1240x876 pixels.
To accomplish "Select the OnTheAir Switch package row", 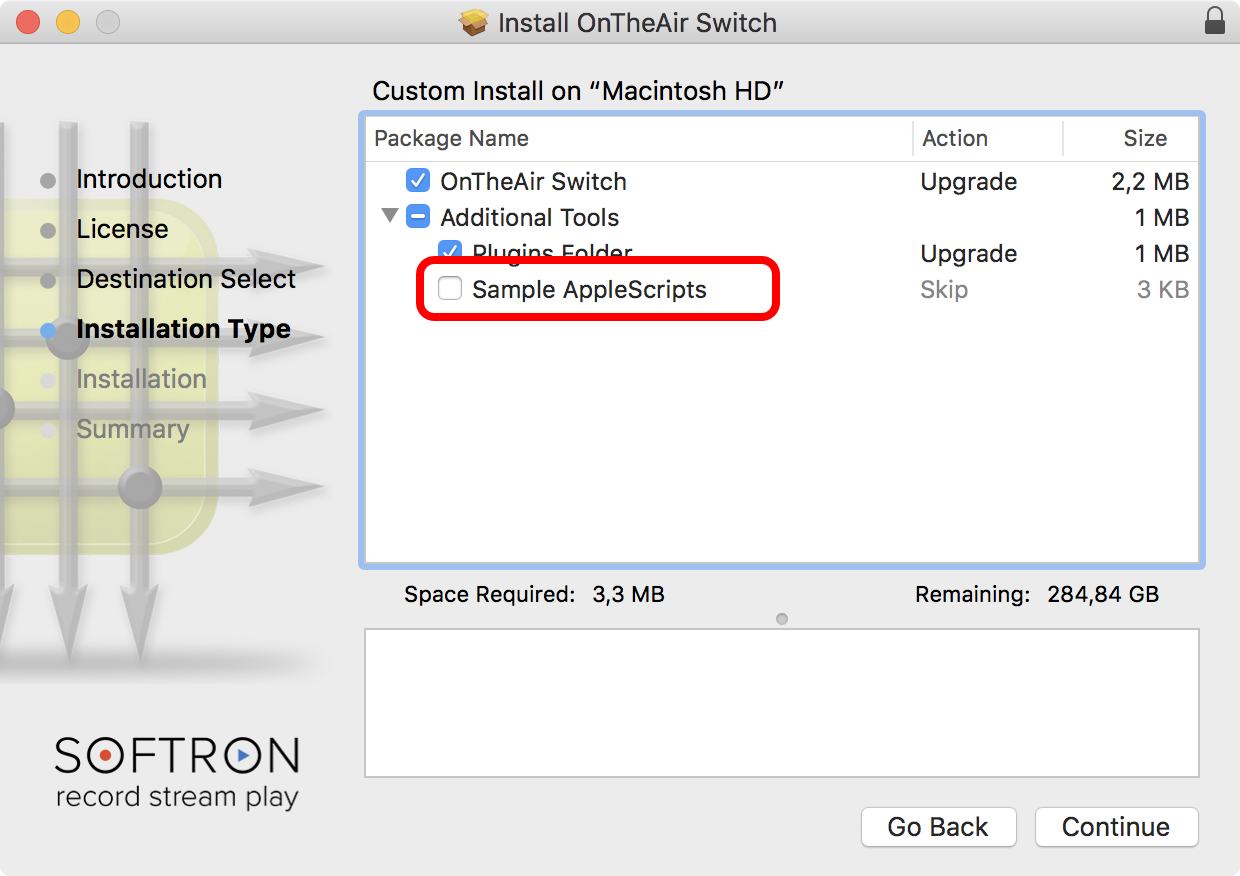I will (x=782, y=181).
